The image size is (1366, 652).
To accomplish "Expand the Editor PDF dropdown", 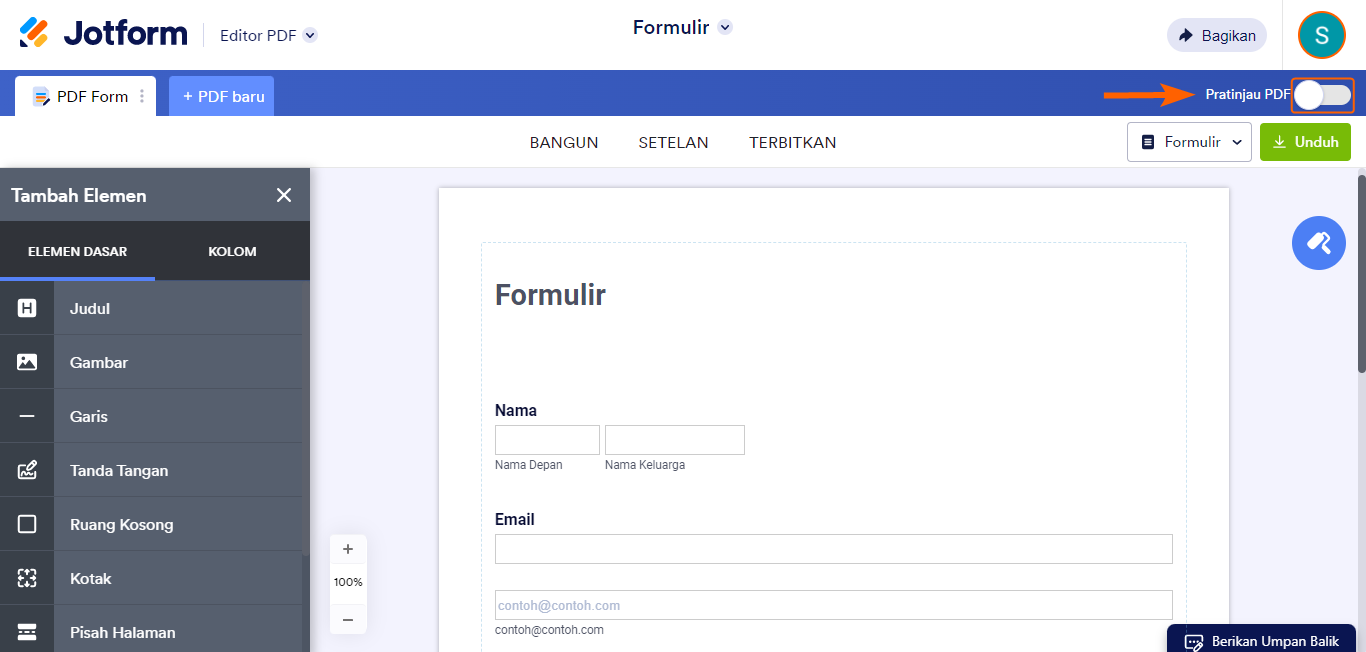I will click(310, 36).
